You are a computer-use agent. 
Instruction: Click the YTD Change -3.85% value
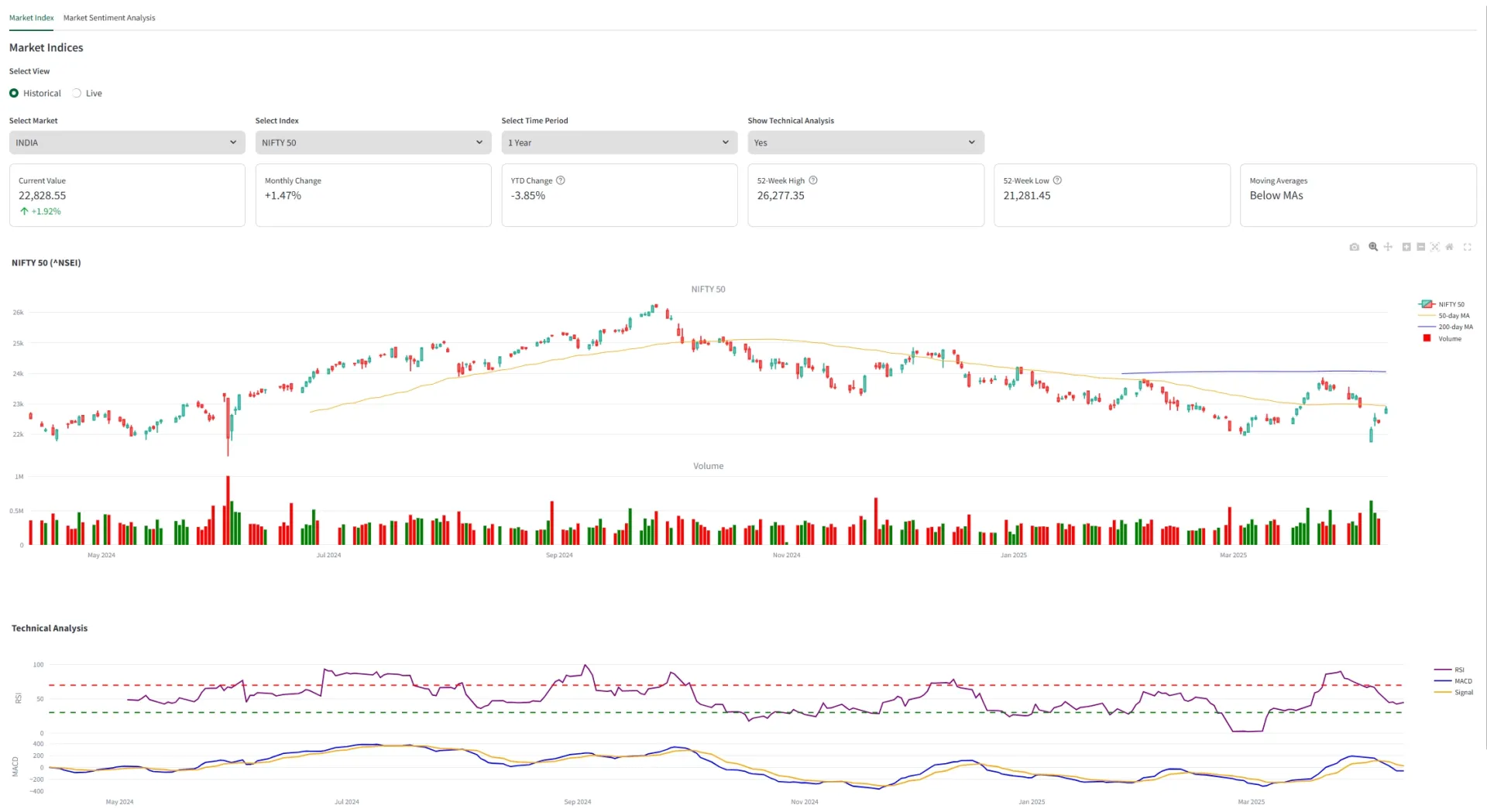528,196
